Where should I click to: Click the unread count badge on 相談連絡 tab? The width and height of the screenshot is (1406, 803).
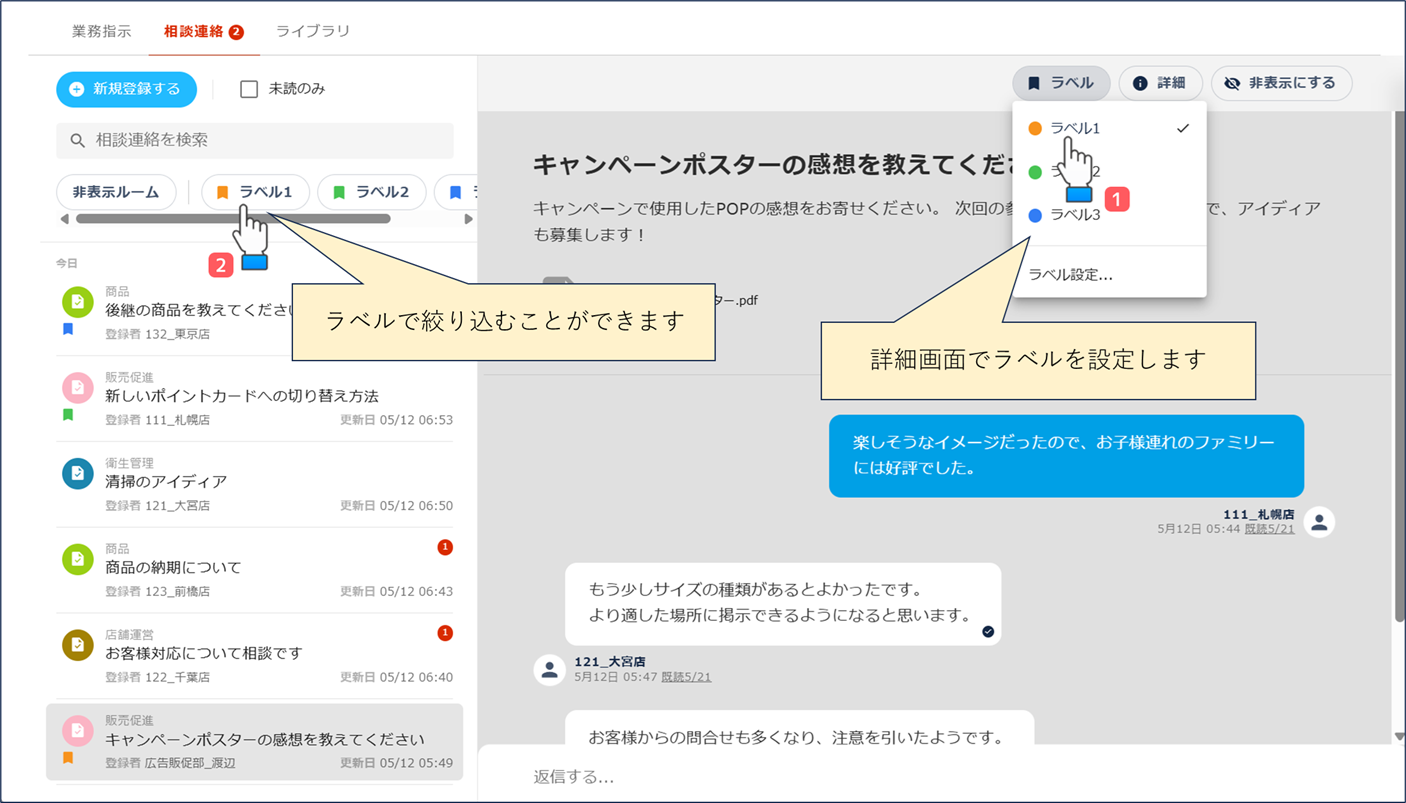236,32
